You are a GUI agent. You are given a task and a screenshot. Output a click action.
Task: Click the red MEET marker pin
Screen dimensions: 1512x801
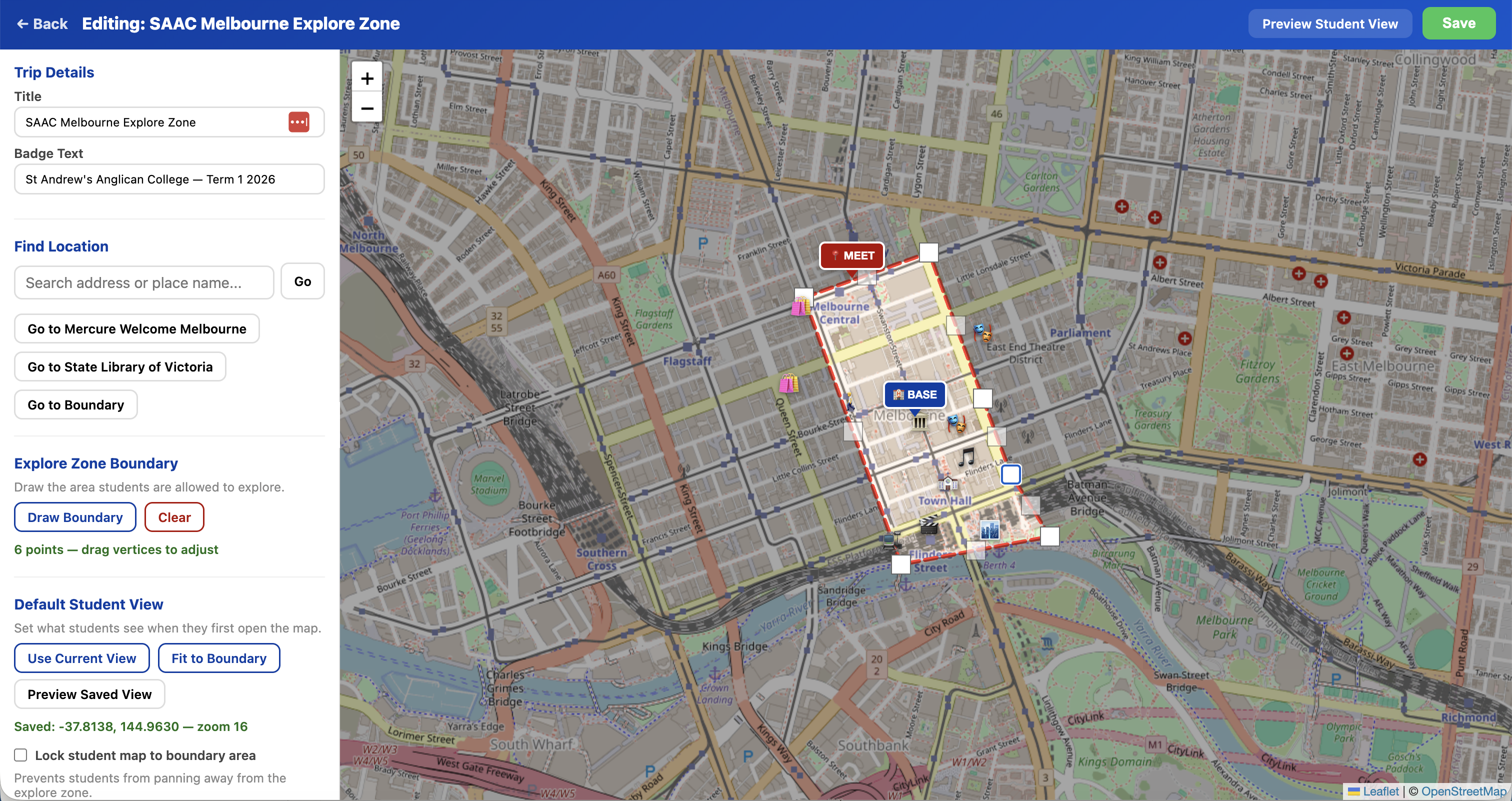tap(851, 256)
